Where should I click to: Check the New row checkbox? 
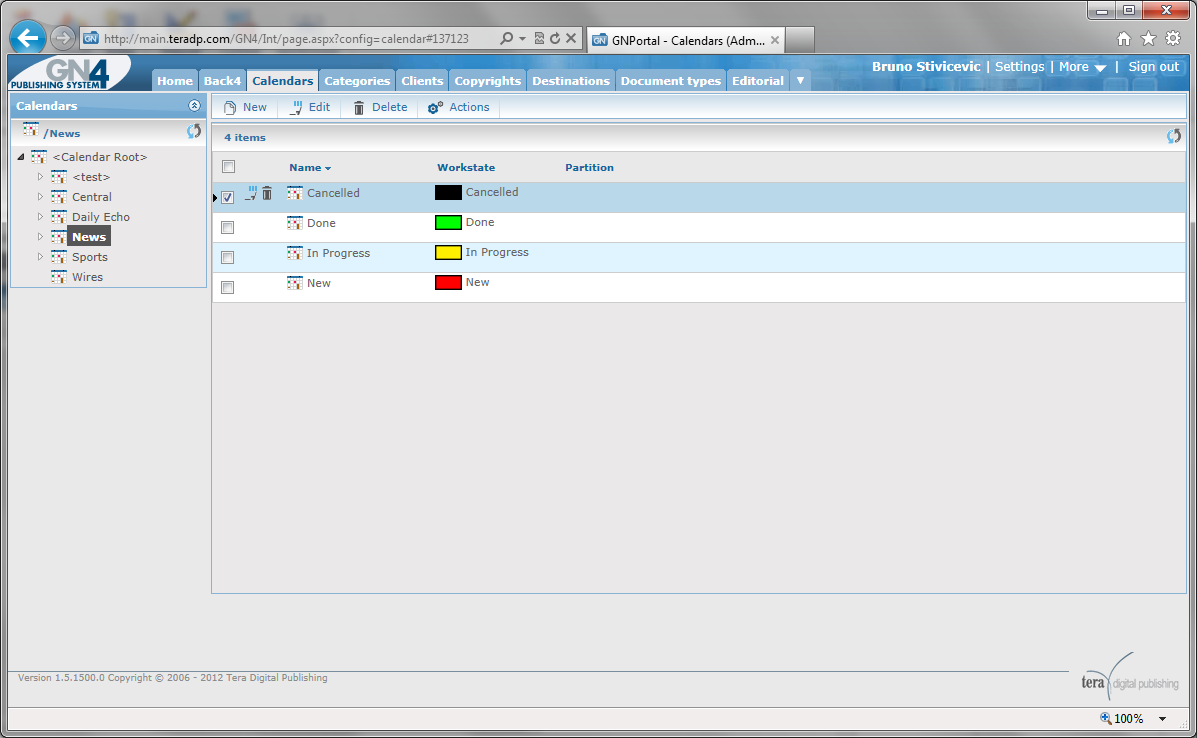pos(227,287)
